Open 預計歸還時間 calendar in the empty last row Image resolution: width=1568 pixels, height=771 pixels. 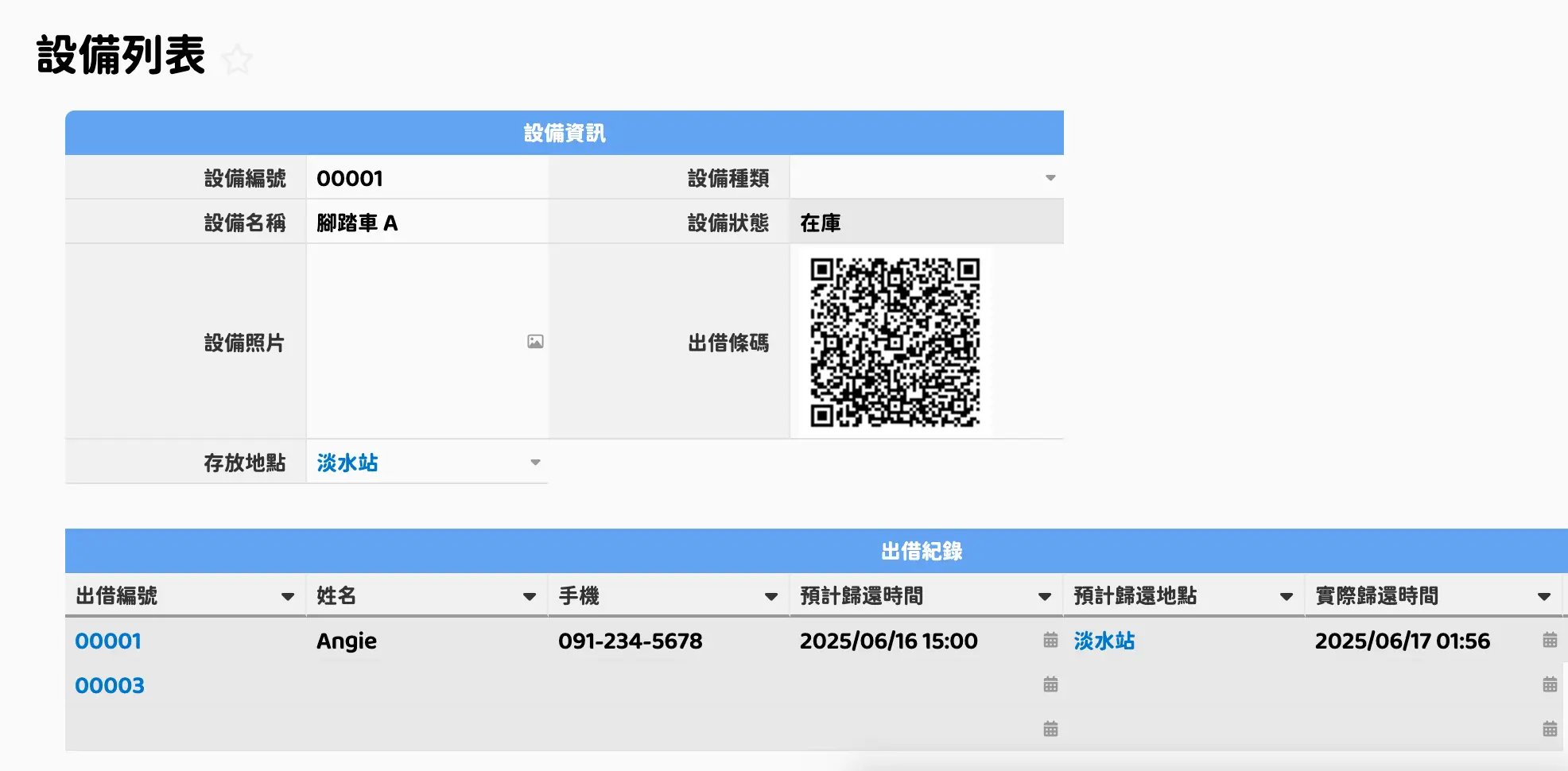pyautogui.click(x=1050, y=729)
